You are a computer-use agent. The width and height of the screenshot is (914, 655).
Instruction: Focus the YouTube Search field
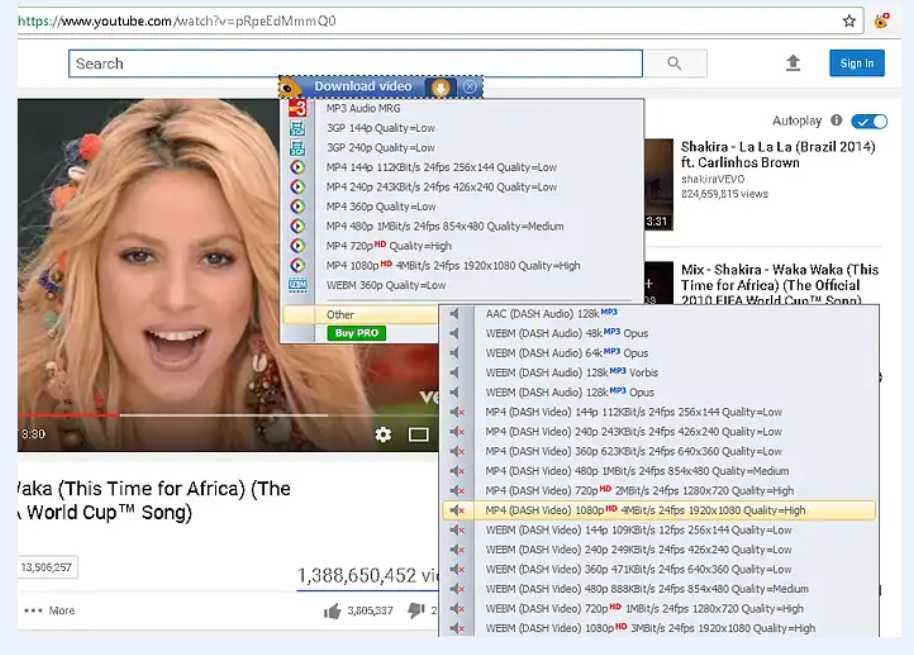click(x=356, y=64)
